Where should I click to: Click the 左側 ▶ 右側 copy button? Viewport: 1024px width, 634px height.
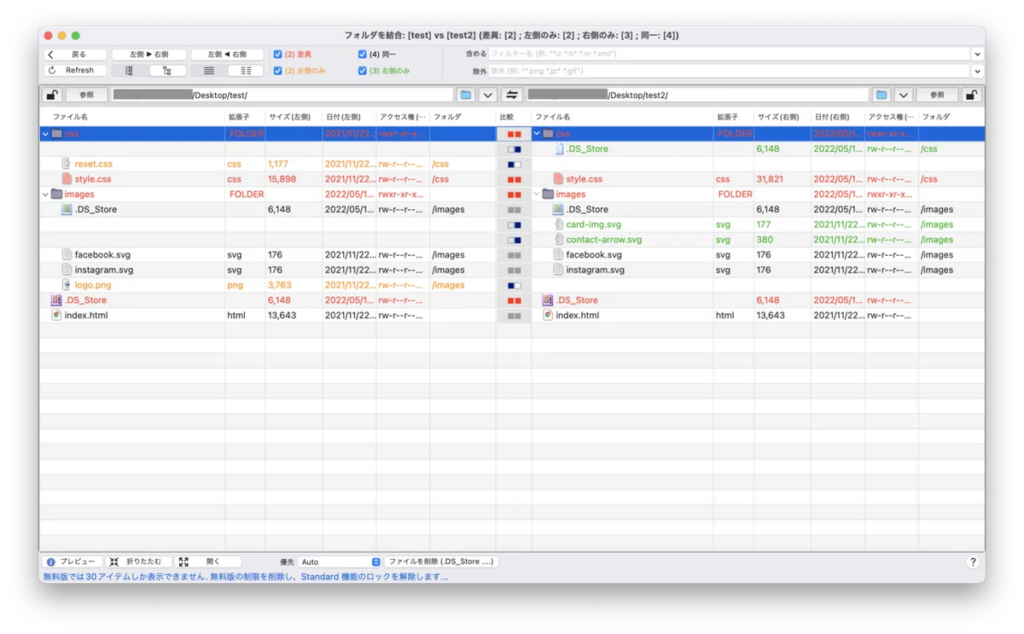tap(148, 54)
